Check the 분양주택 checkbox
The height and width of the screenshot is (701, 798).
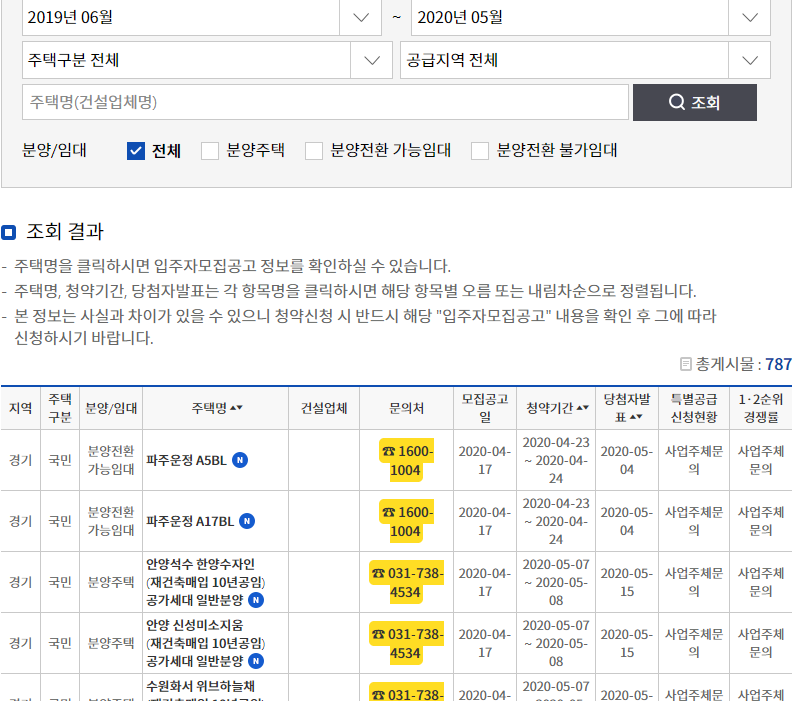210,151
